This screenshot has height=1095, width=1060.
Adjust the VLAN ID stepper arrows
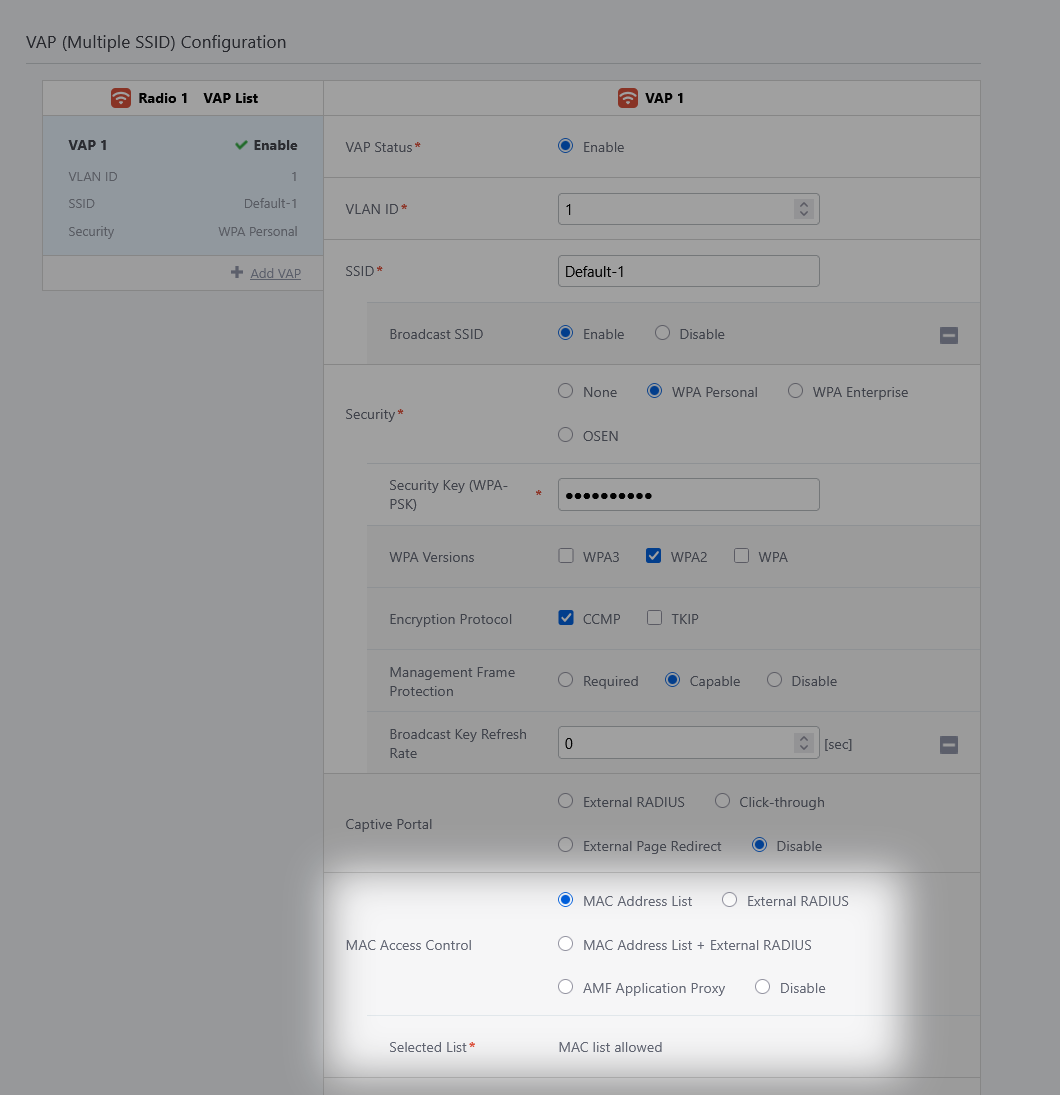[803, 209]
